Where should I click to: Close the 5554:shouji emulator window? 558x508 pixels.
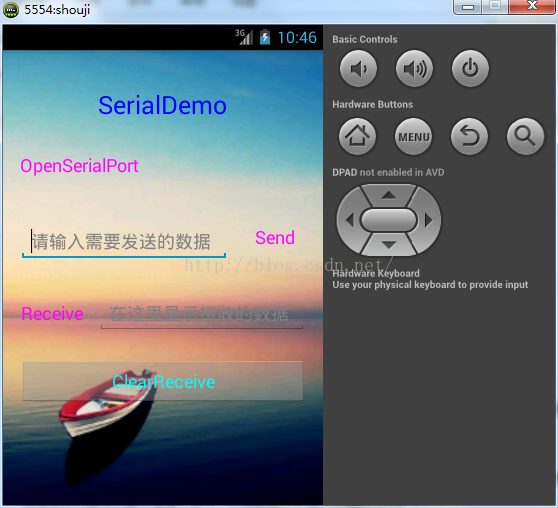tap(532, 6)
